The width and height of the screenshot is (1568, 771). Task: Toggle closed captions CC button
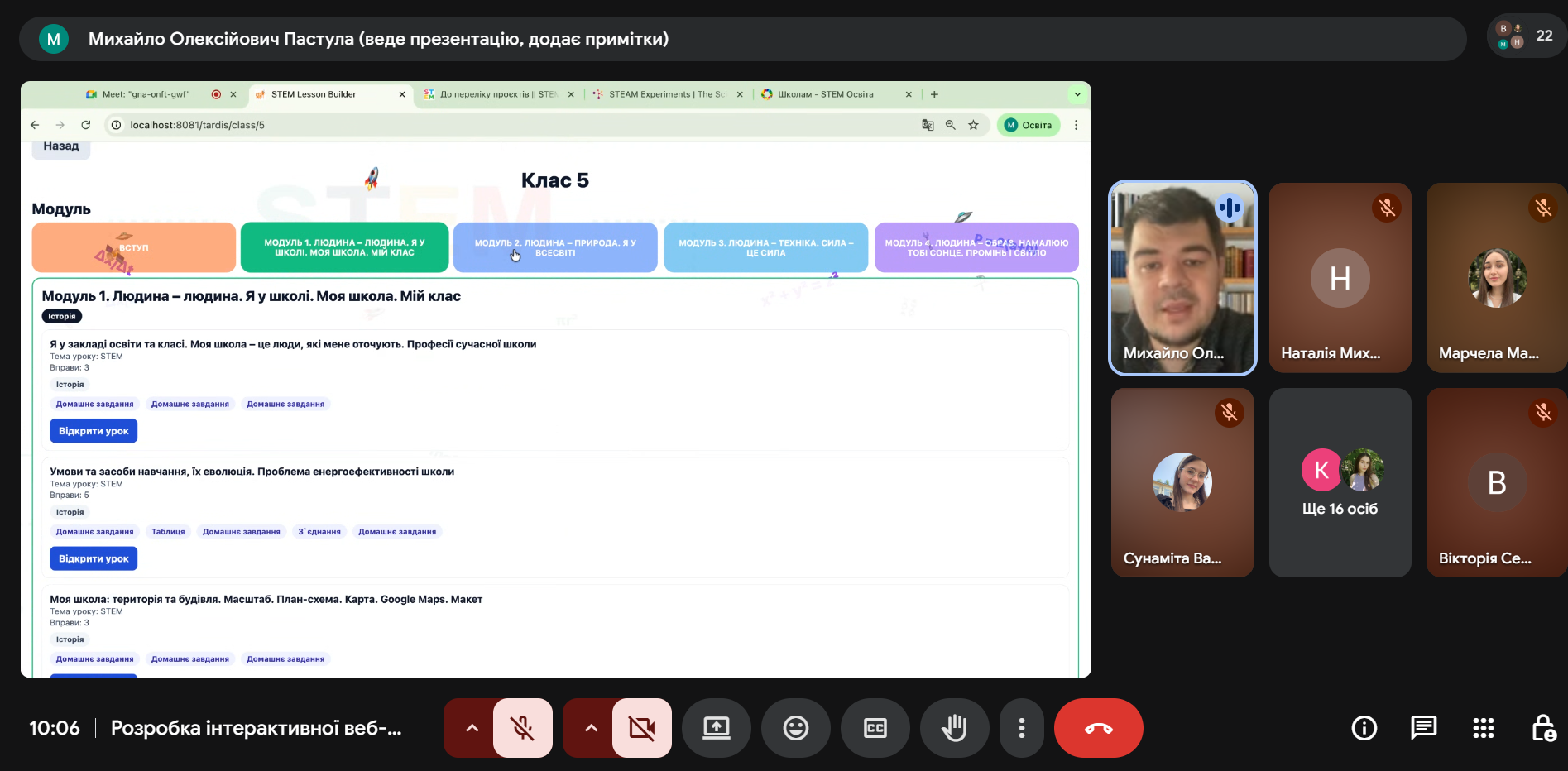tap(875, 728)
